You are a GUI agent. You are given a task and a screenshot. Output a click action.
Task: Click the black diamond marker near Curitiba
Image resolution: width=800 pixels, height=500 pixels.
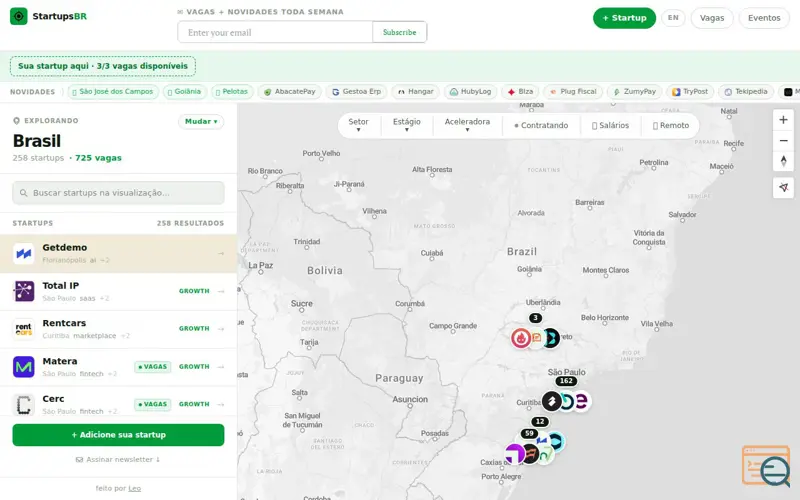(552, 401)
